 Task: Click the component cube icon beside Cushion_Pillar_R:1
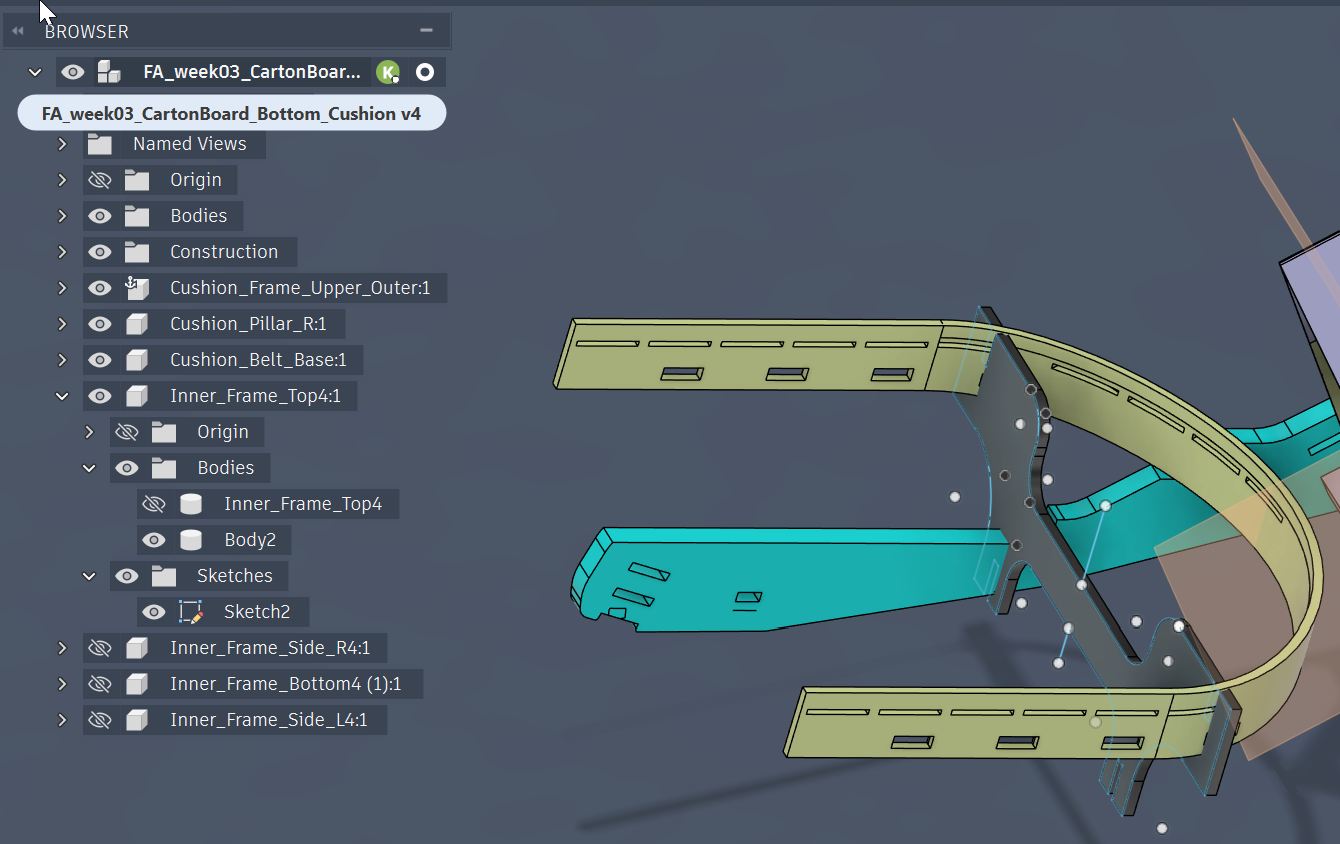coord(137,323)
